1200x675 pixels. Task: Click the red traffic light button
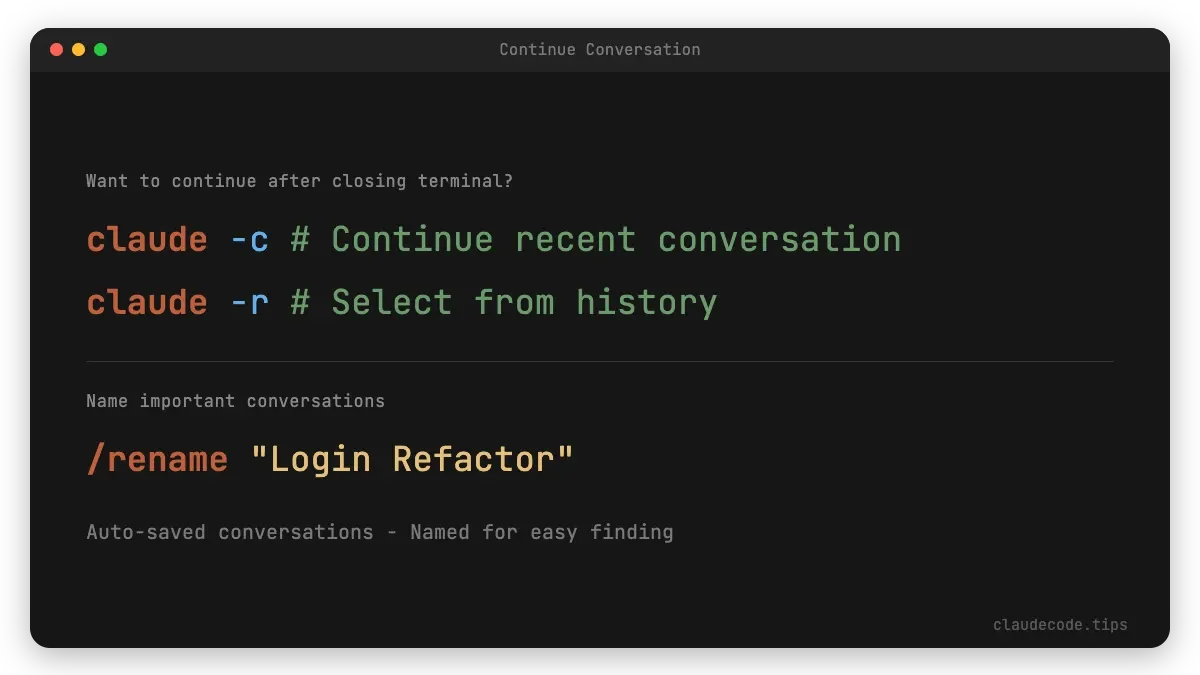point(57,48)
